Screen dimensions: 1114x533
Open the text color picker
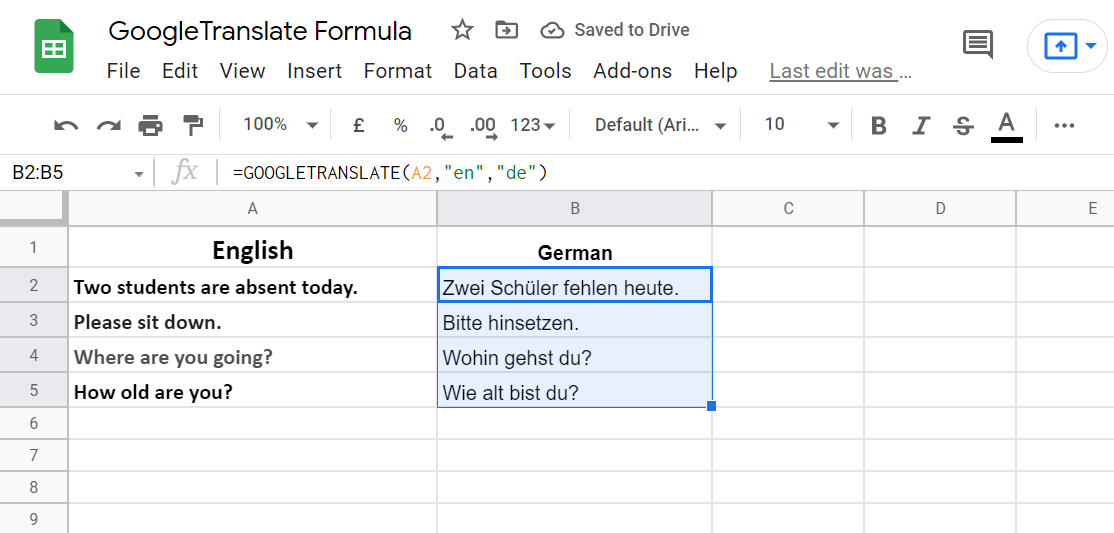point(1007,126)
